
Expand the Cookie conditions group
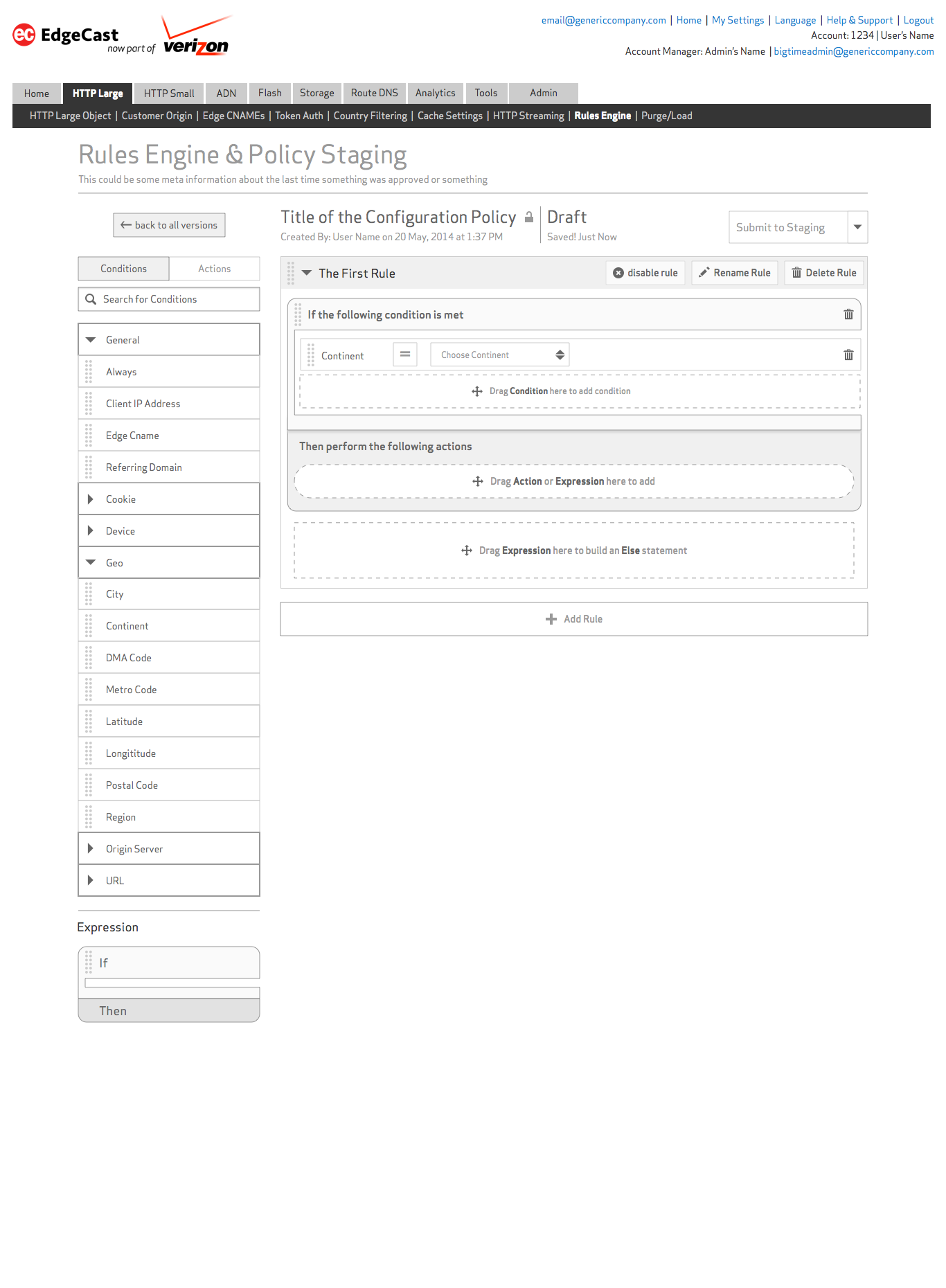click(90, 499)
